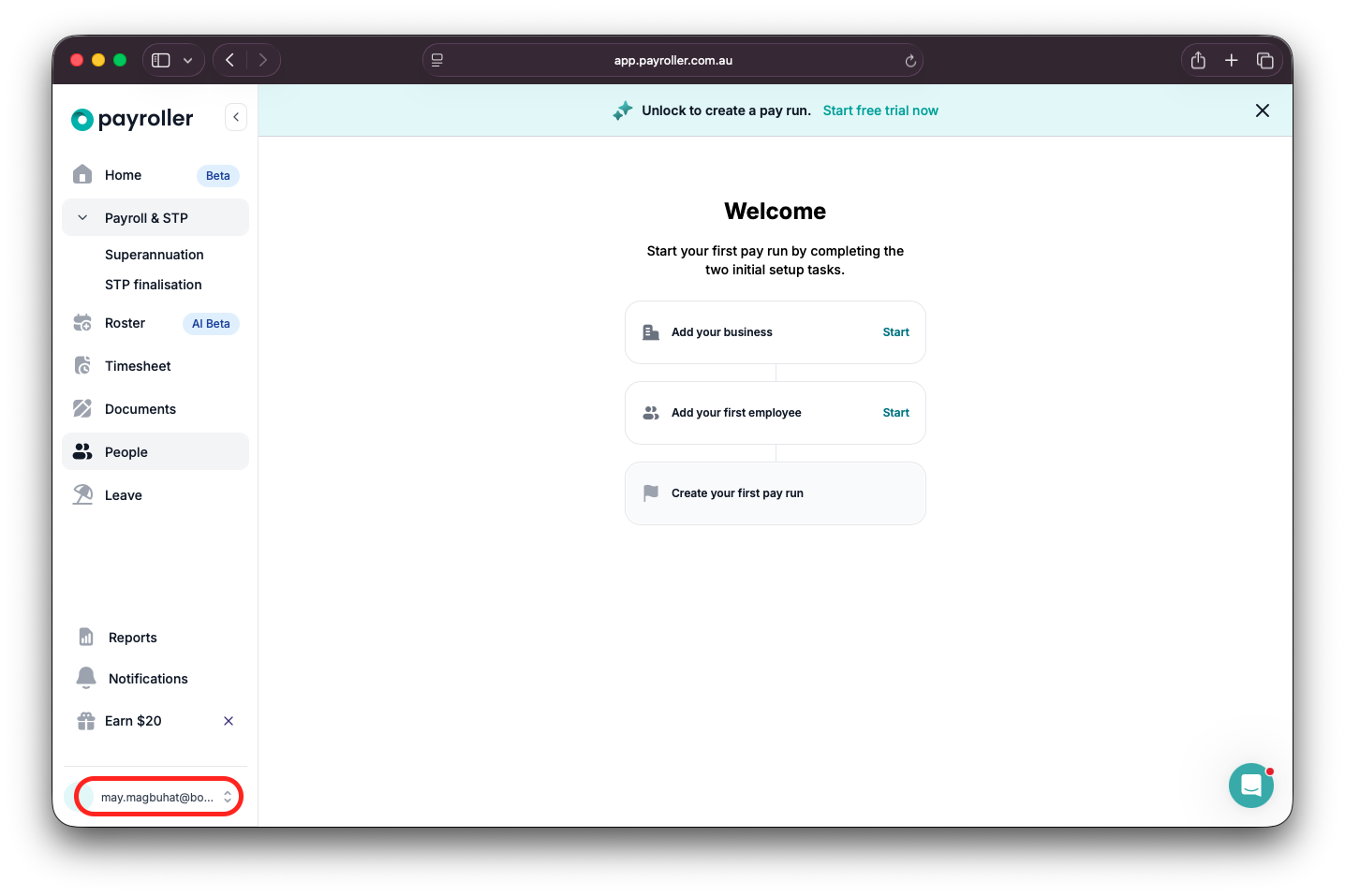Click the Create your first pay run card
The image size is (1345, 896).
[x=776, y=493]
